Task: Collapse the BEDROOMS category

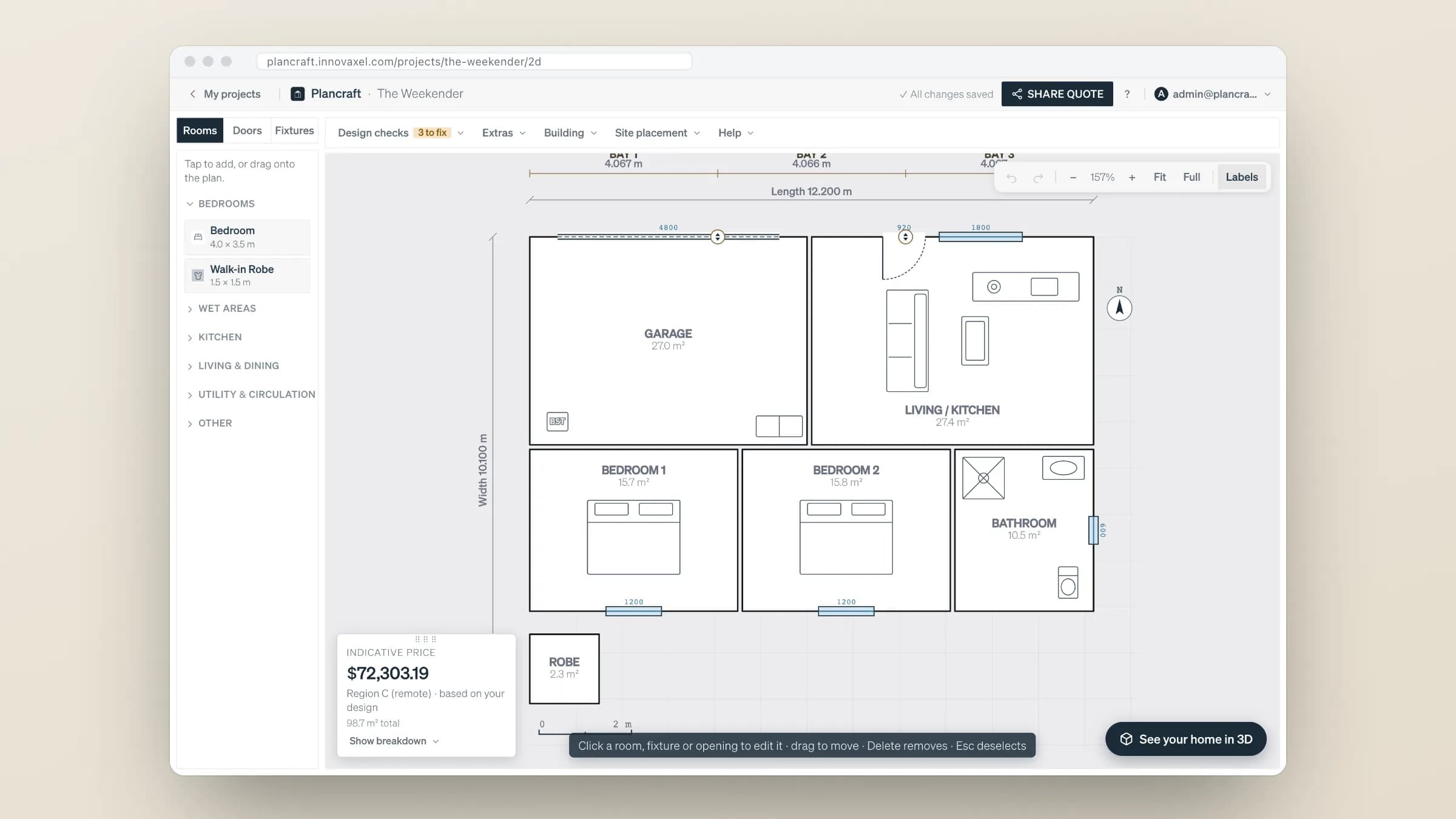Action: click(x=221, y=204)
